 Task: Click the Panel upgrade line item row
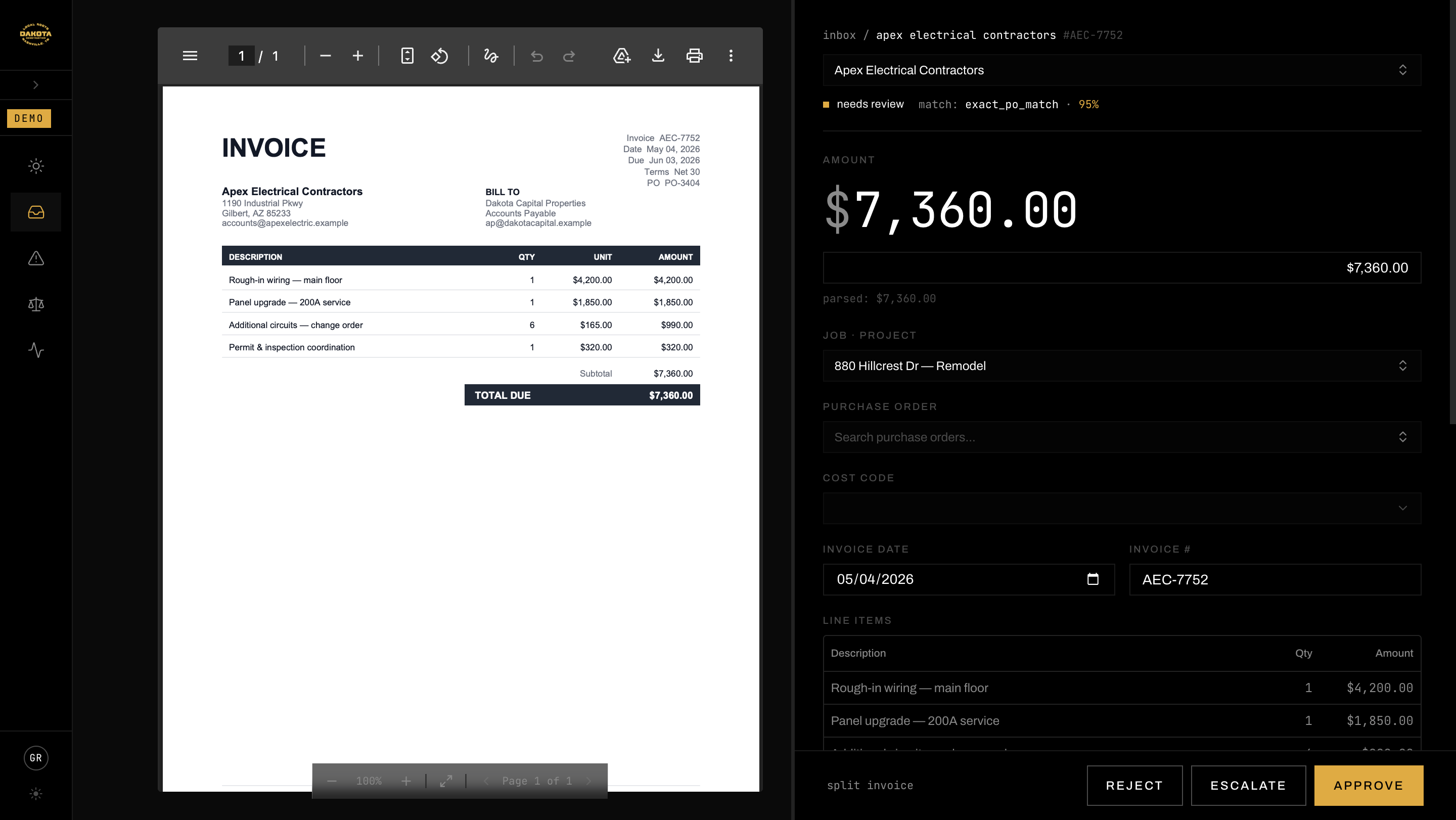[1121, 720]
